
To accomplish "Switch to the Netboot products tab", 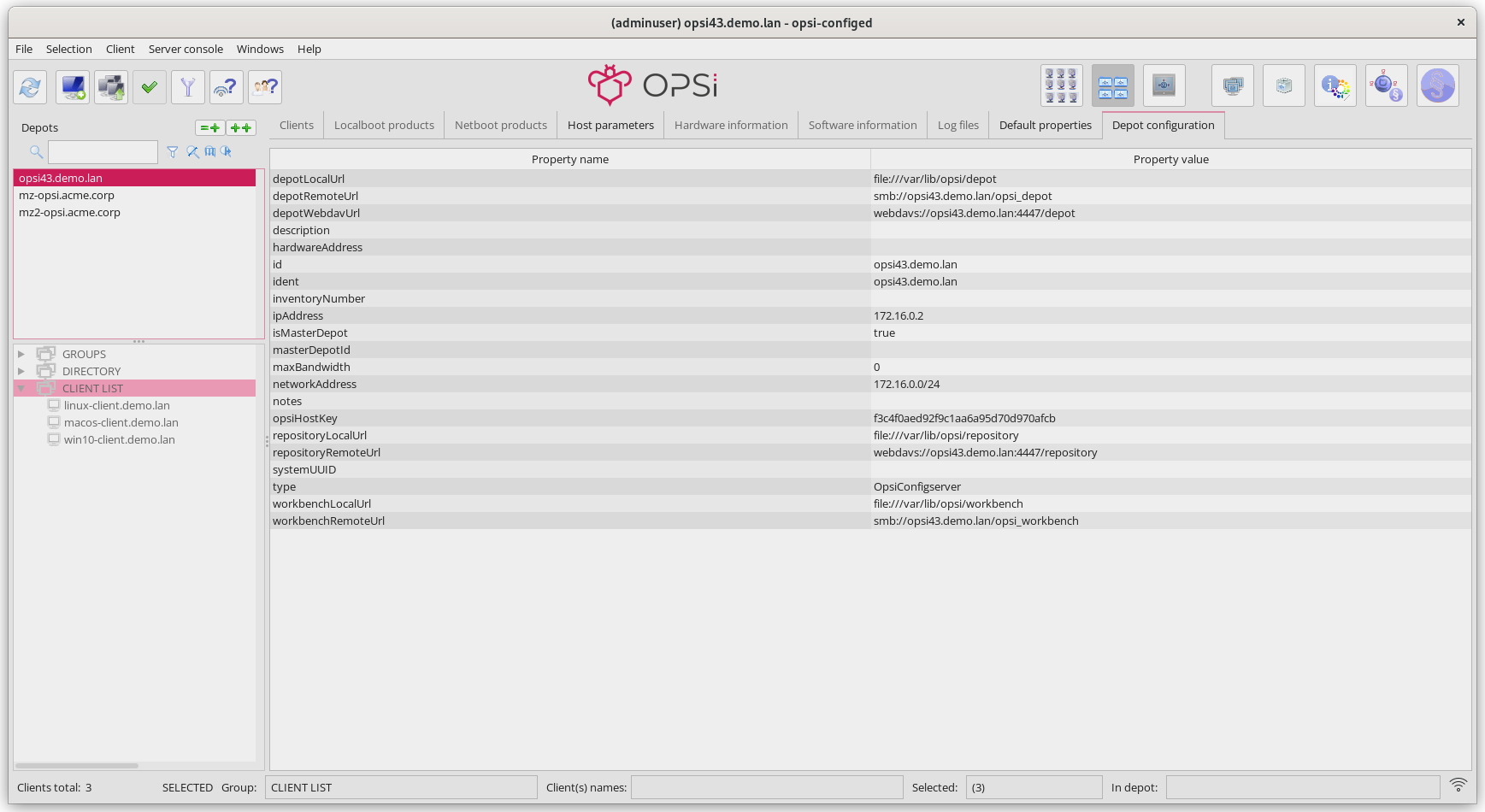I will 501,125.
